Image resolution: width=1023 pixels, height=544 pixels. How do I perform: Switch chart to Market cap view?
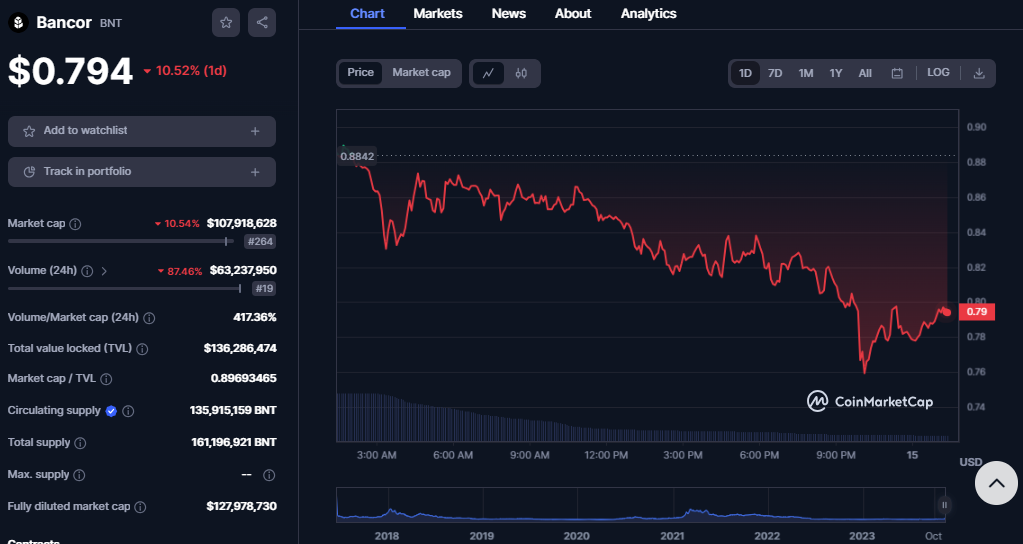click(x=421, y=73)
